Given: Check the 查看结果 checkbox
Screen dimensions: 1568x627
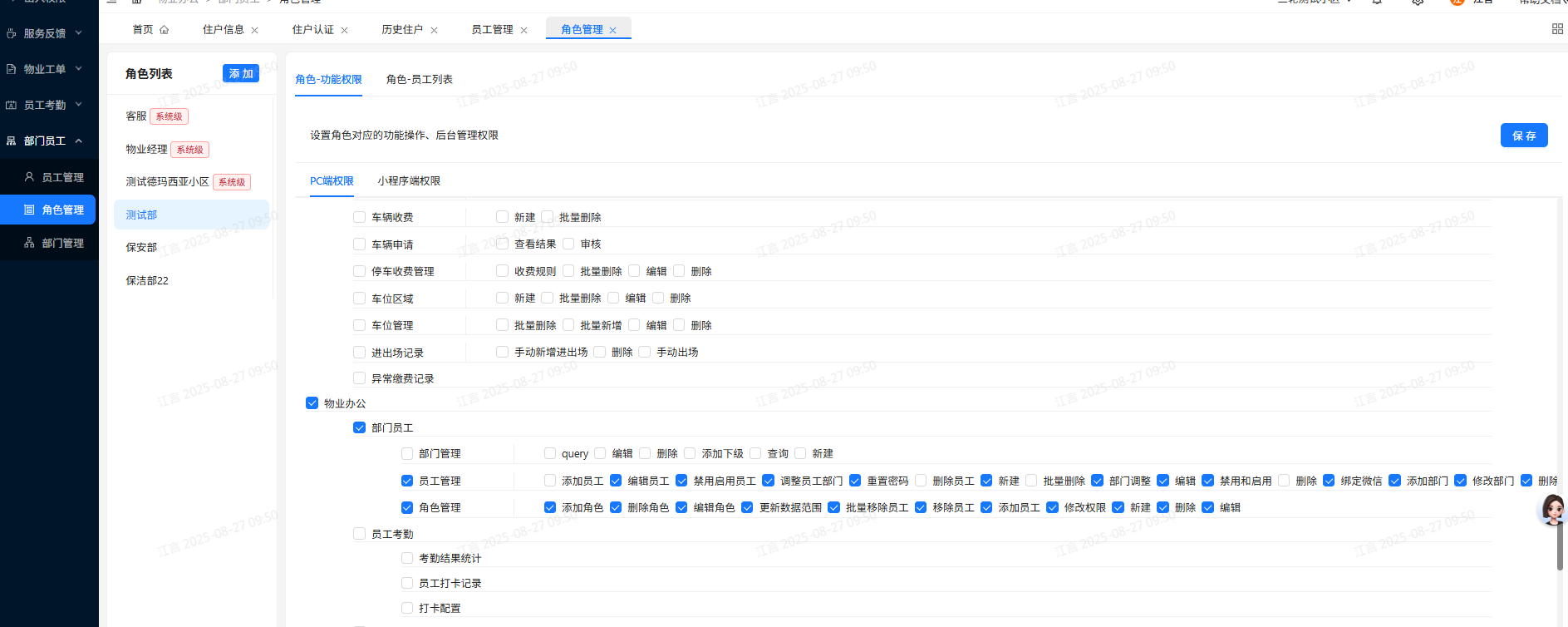Looking at the screenshot, I should point(502,244).
